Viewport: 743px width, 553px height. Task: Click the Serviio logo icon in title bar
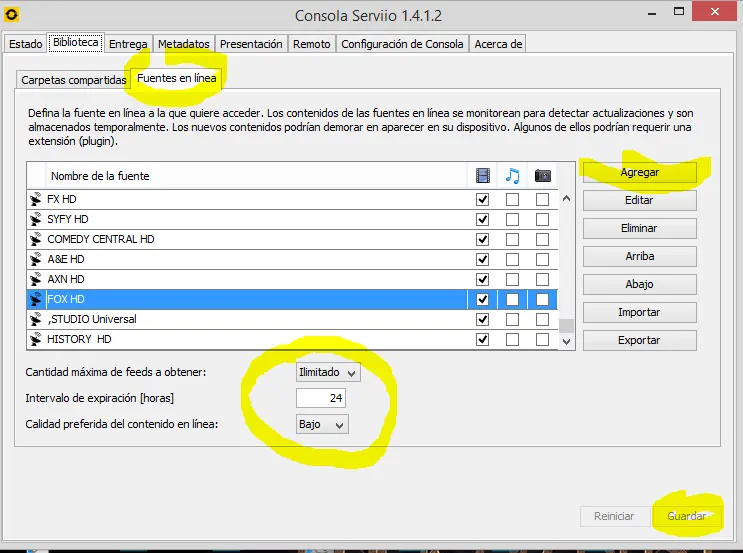coord(11,14)
